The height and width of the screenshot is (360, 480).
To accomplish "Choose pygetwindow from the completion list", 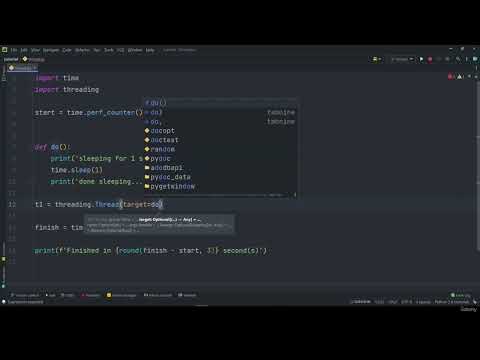I will click(220, 186).
